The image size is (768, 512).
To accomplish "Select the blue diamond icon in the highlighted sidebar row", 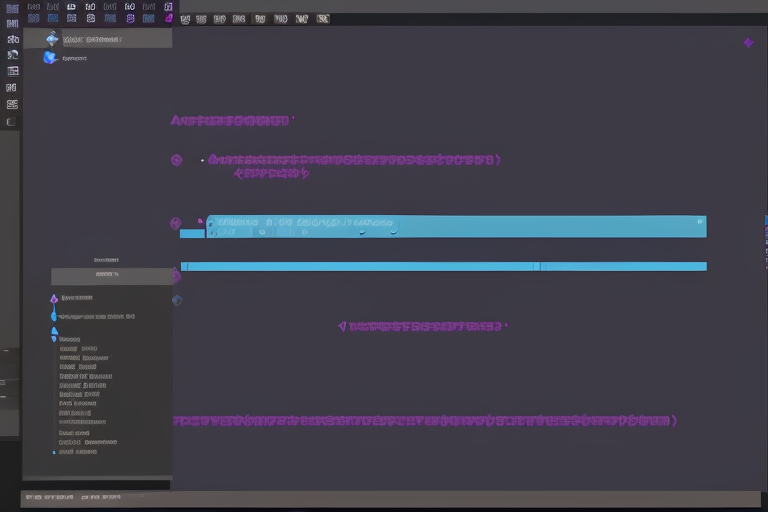I will pyautogui.click(x=52, y=39).
